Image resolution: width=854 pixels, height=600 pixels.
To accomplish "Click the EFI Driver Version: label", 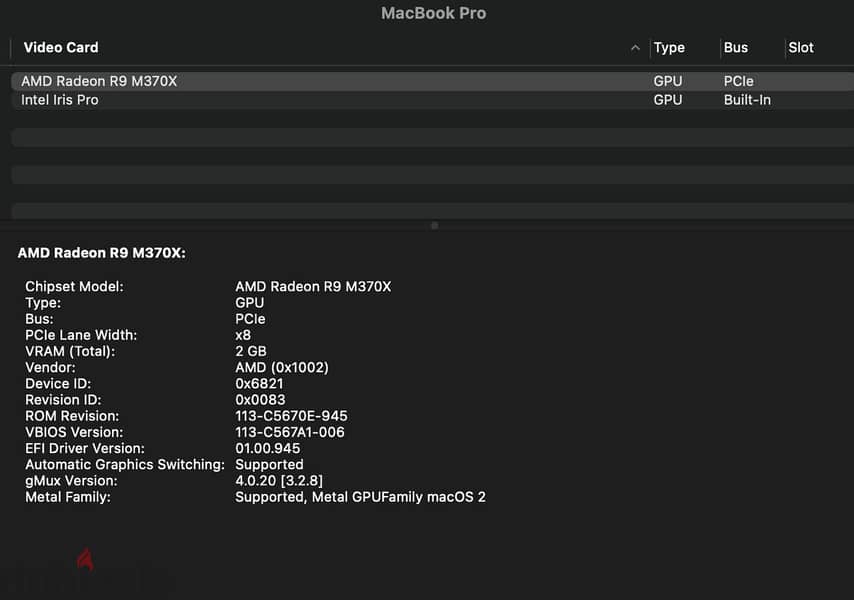I will (x=85, y=448).
